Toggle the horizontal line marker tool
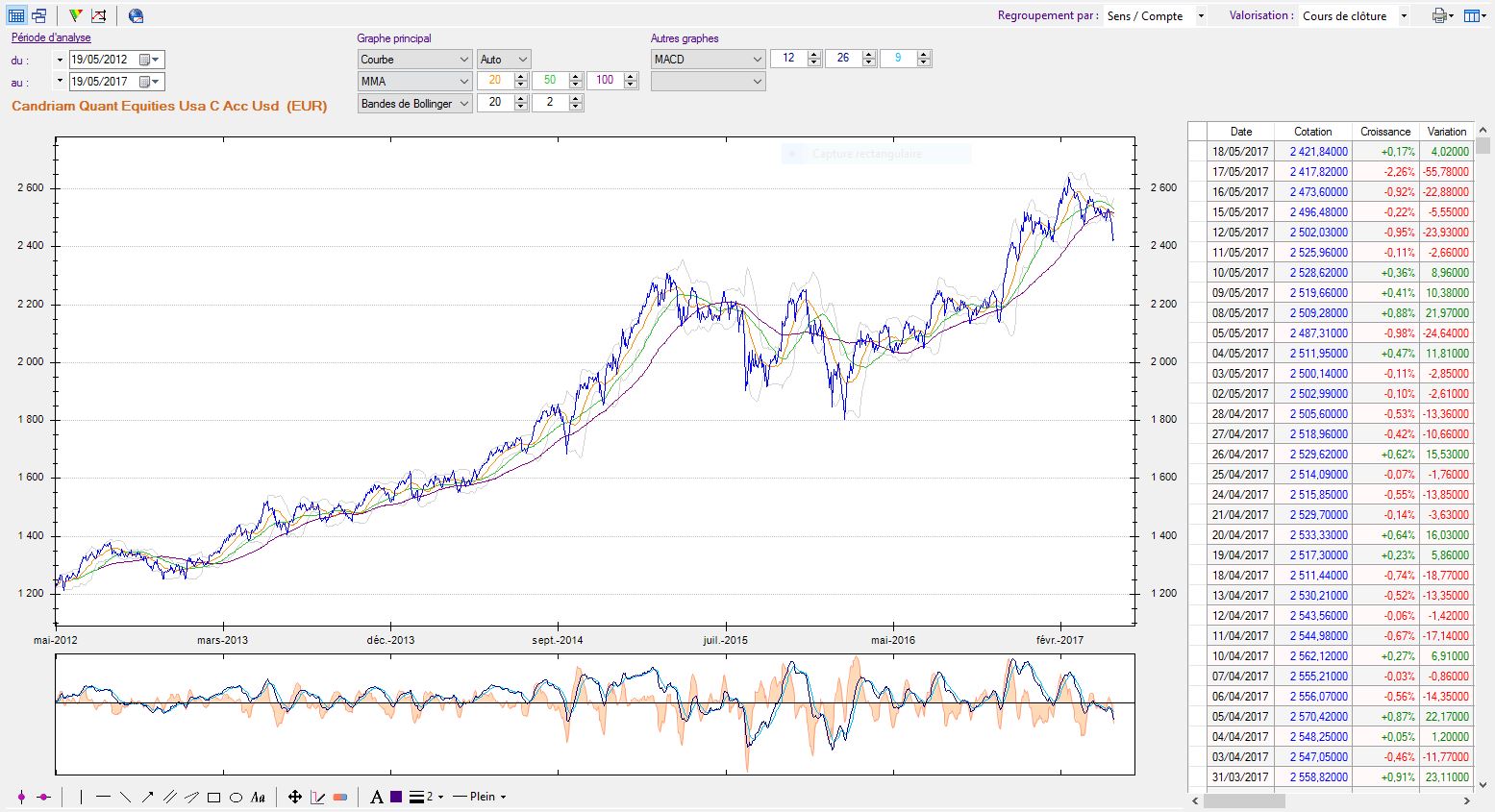1495x812 pixels. coord(43,797)
